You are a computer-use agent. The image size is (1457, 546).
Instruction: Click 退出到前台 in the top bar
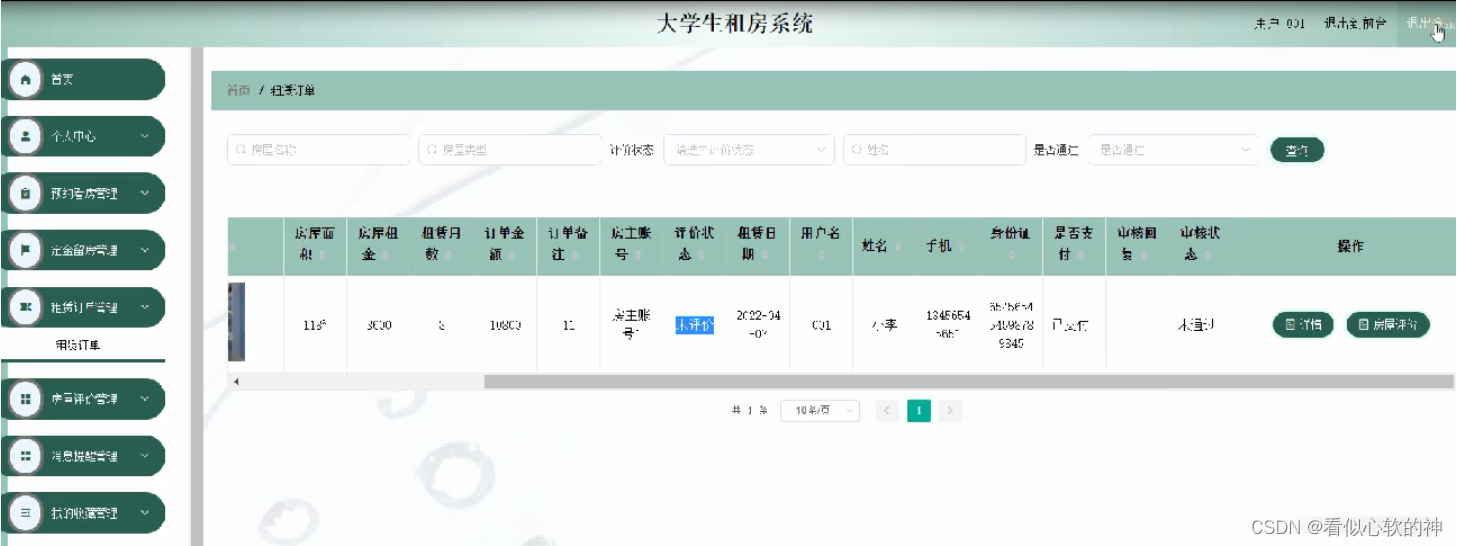[1355, 23]
